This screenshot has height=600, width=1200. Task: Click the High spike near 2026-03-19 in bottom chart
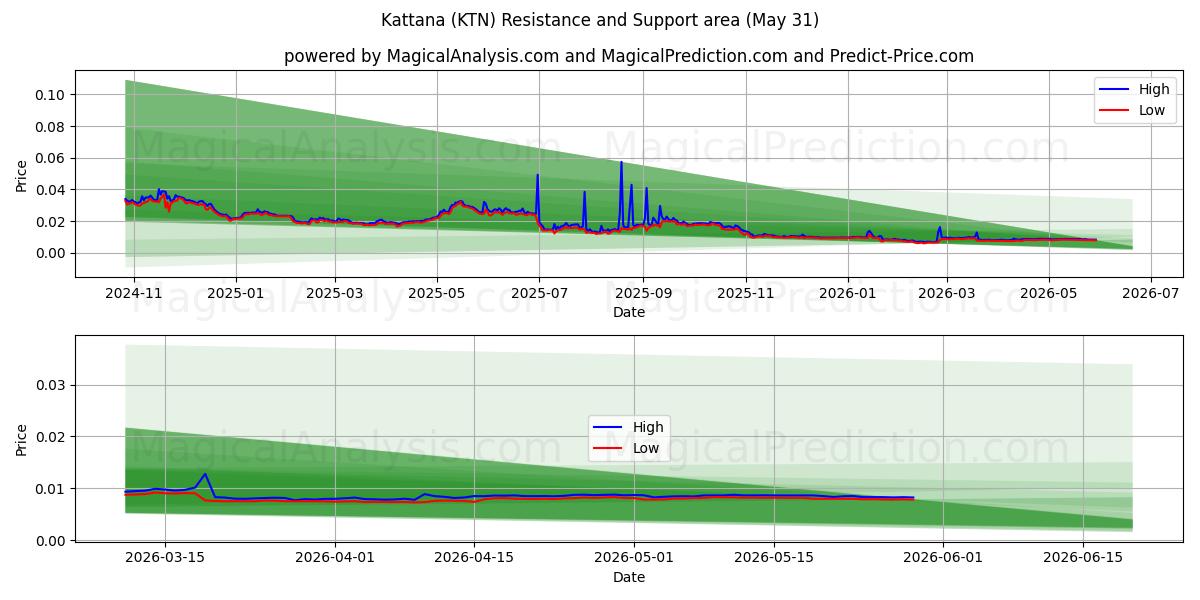click(x=204, y=475)
